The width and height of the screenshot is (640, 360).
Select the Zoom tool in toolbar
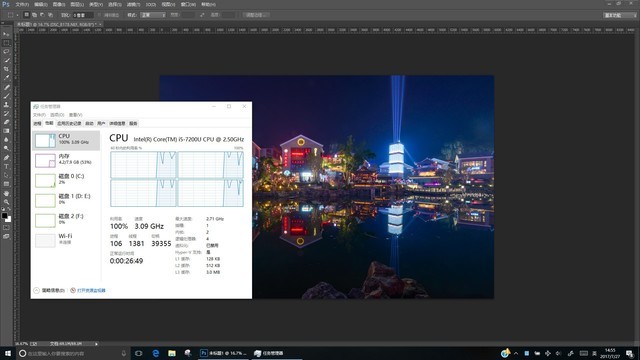tap(6, 202)
